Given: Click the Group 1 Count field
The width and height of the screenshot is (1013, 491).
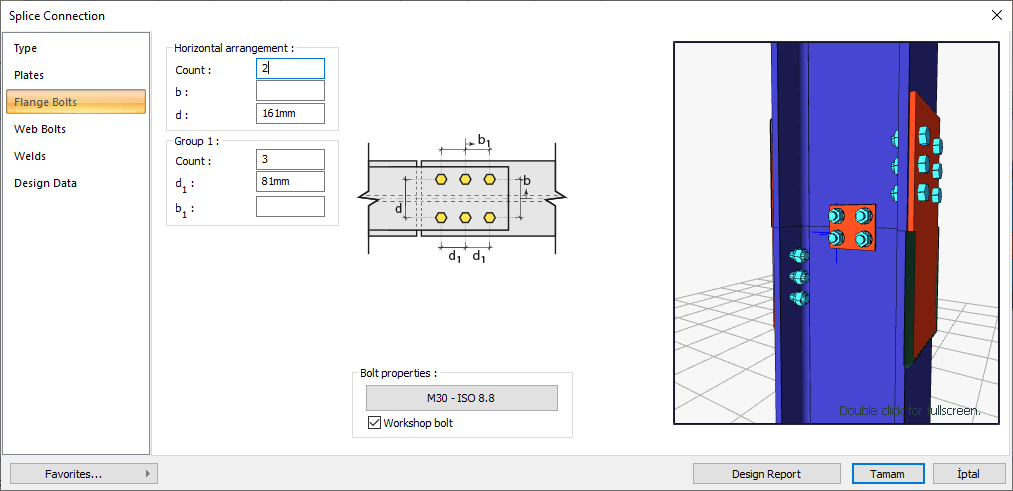Looking at the screenshot, I should coord(290,160).
